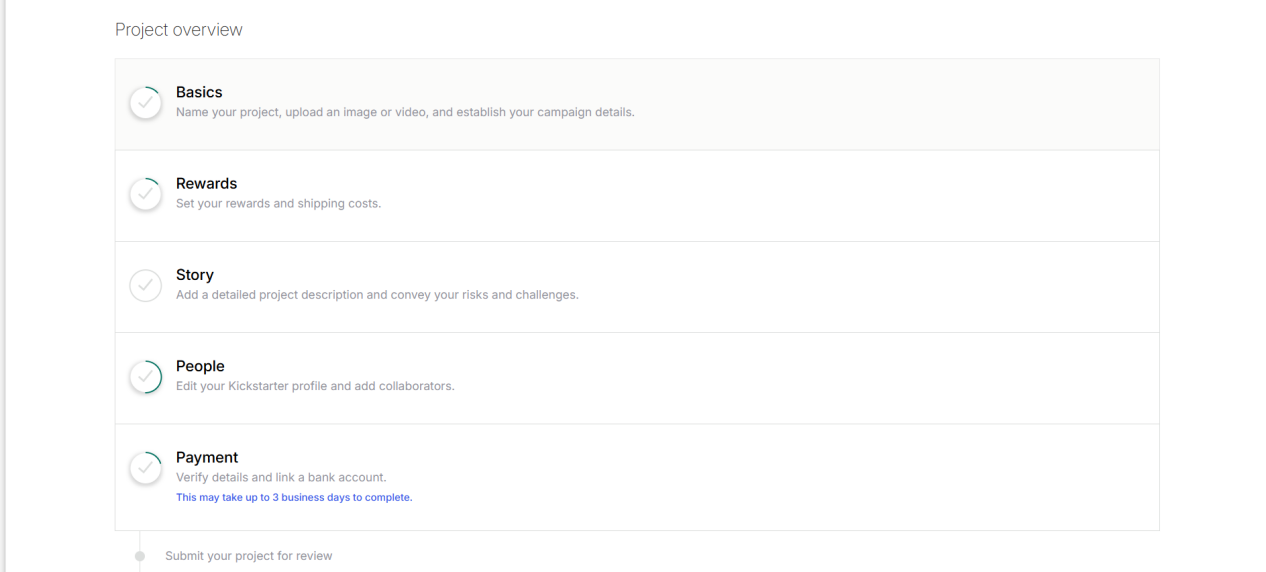
Task: Select the Payment section title
Action: pyautogui.click(x=207, y=457)
